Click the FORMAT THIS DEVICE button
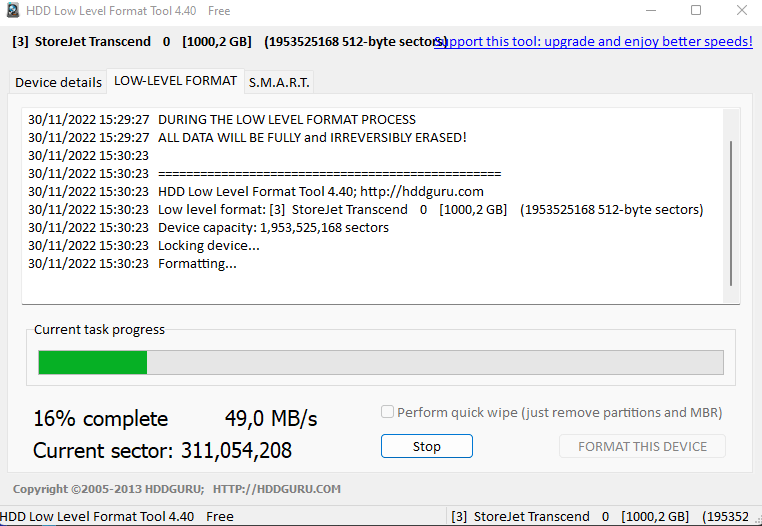 pyautogui.click(x=642, y=447)
